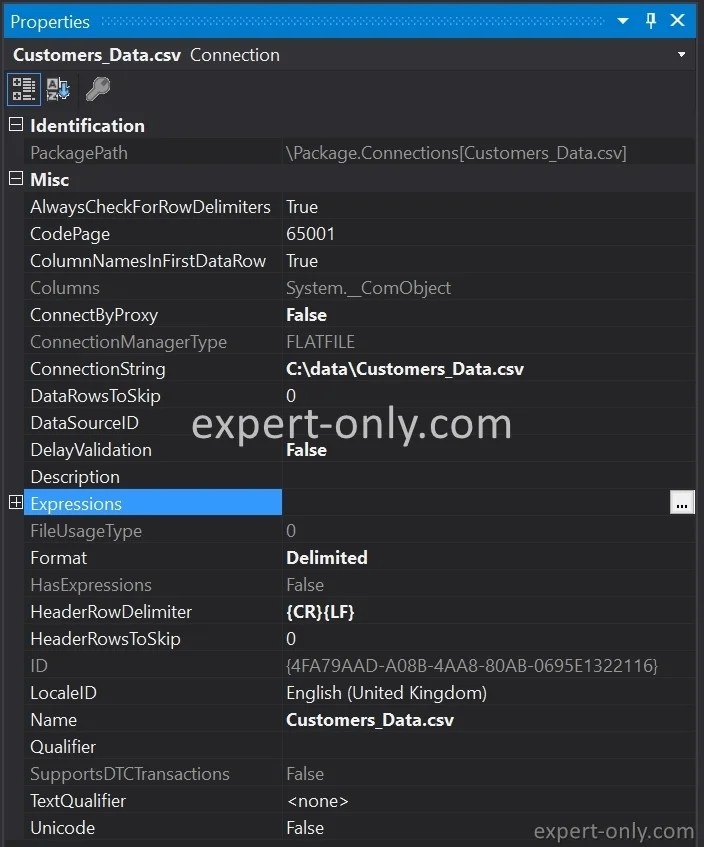Select the ColumnNamesInFirstDataRow property
The image size is (704, 847).
(x=148, y=261)
